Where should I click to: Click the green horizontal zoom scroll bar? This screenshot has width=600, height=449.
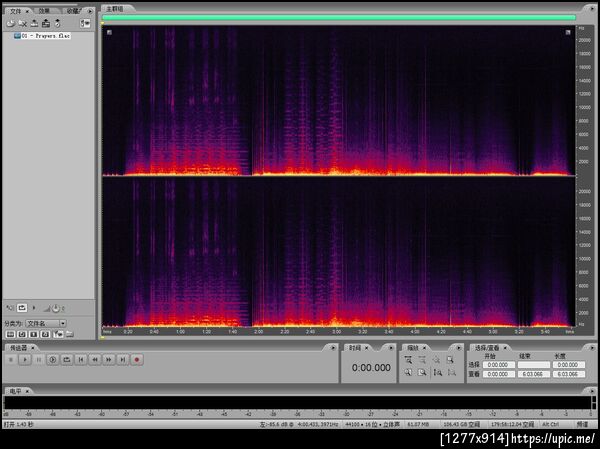[339, 18]
